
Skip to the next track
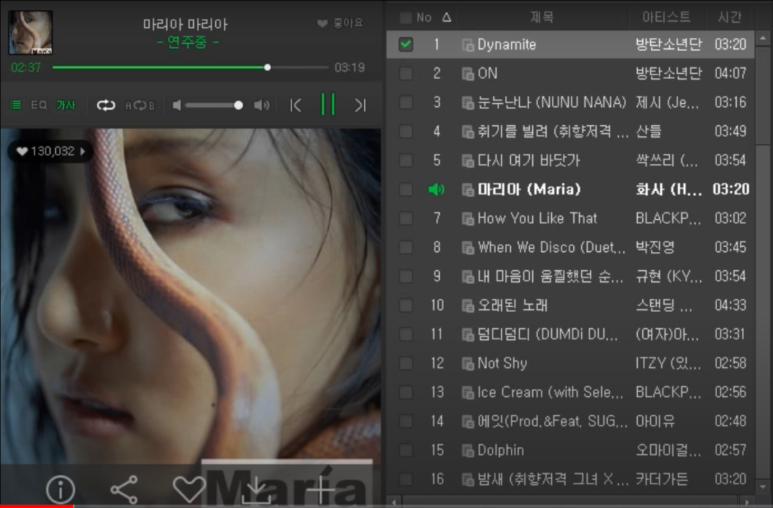coord(360,105)
